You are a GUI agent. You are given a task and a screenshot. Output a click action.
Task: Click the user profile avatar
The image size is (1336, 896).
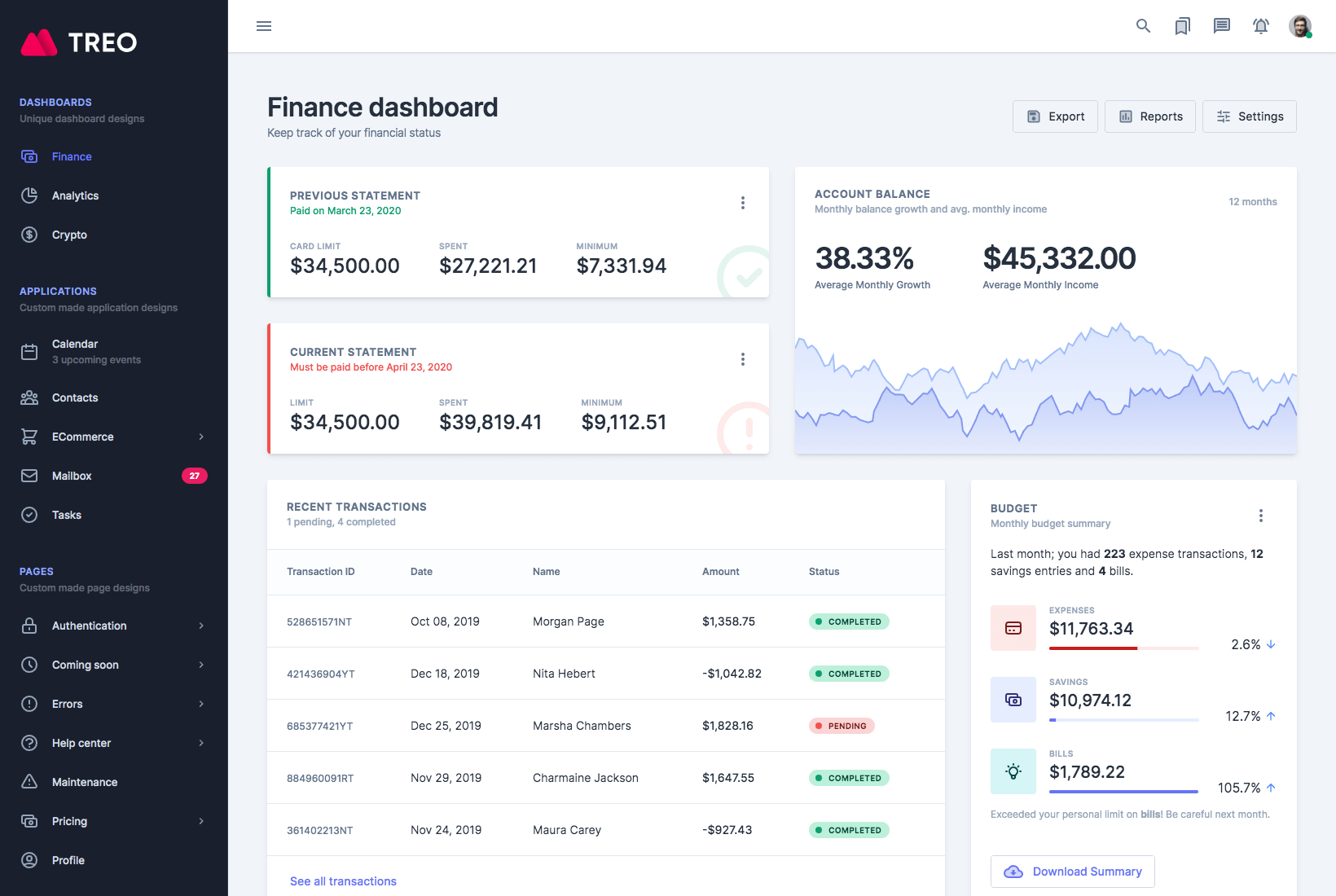(x=1300, y=26)
